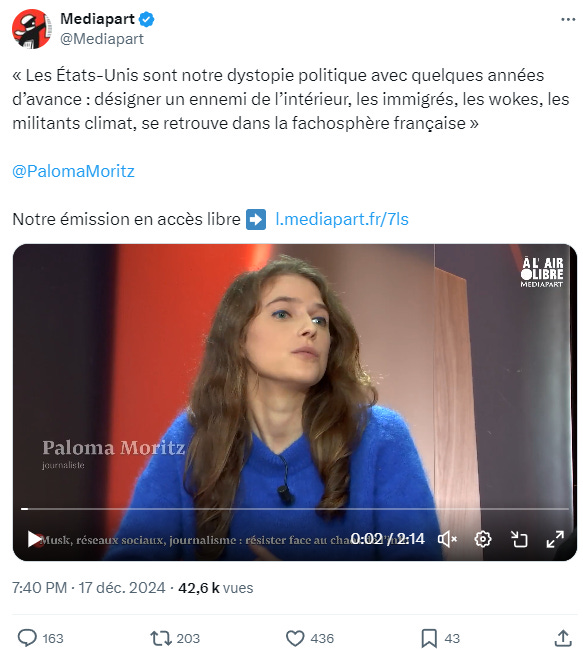Bookmark the tweet
The image size is (583, 649).
pyautogui.click(x=429, y=638)
